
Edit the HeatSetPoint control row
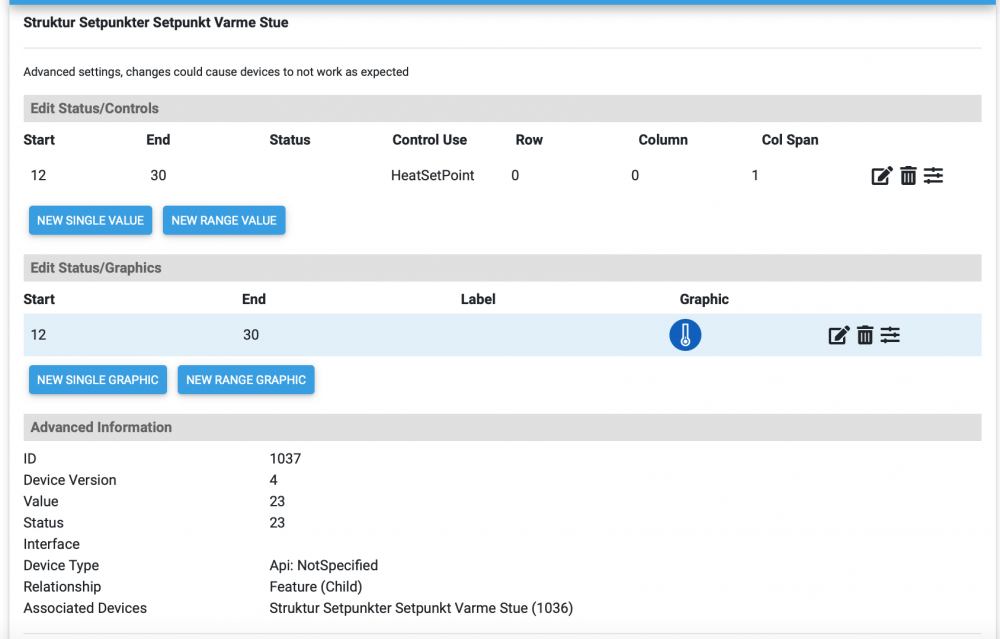[881, 176]
